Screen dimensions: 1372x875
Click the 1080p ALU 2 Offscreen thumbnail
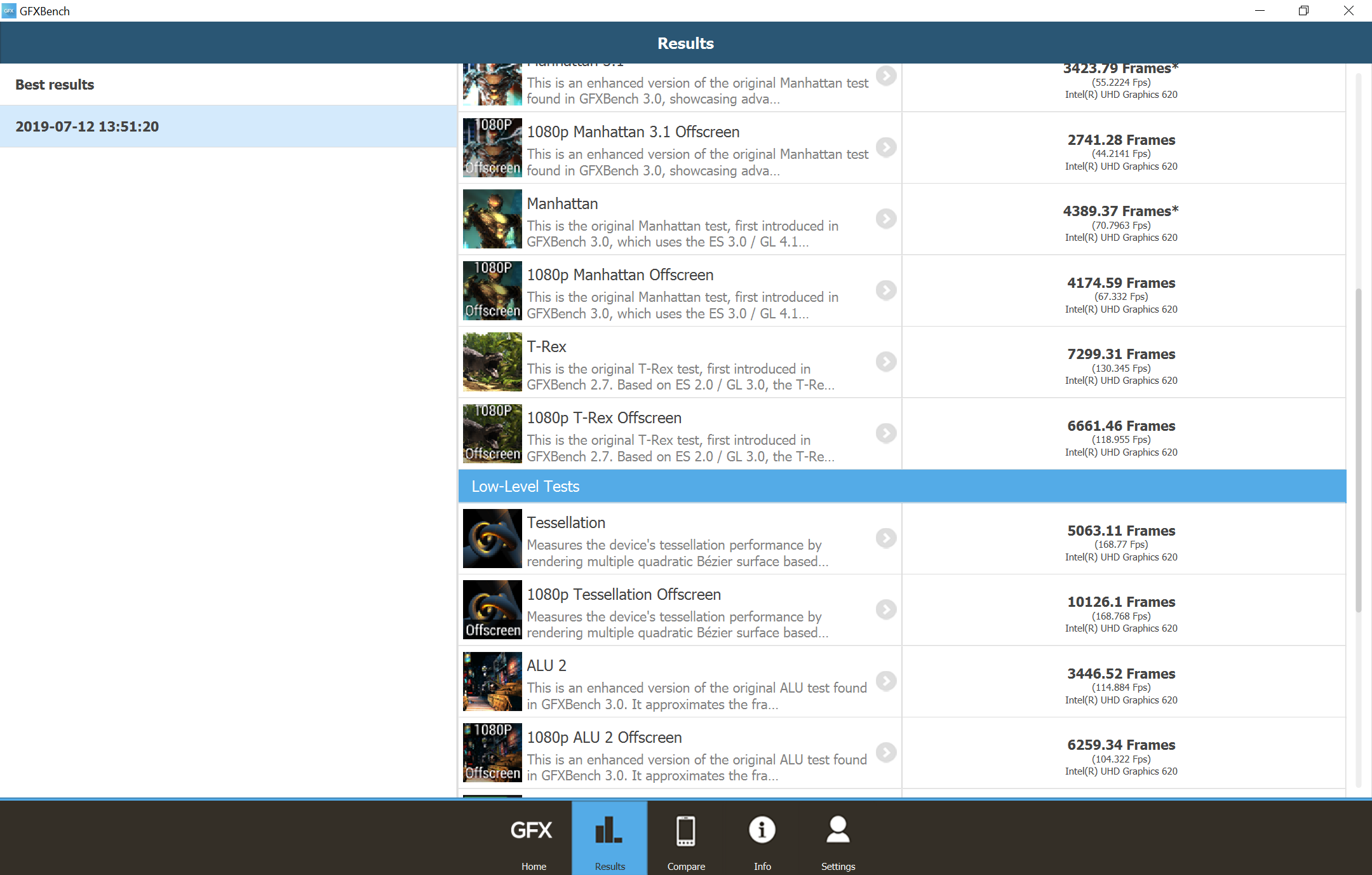coord(492,752)
